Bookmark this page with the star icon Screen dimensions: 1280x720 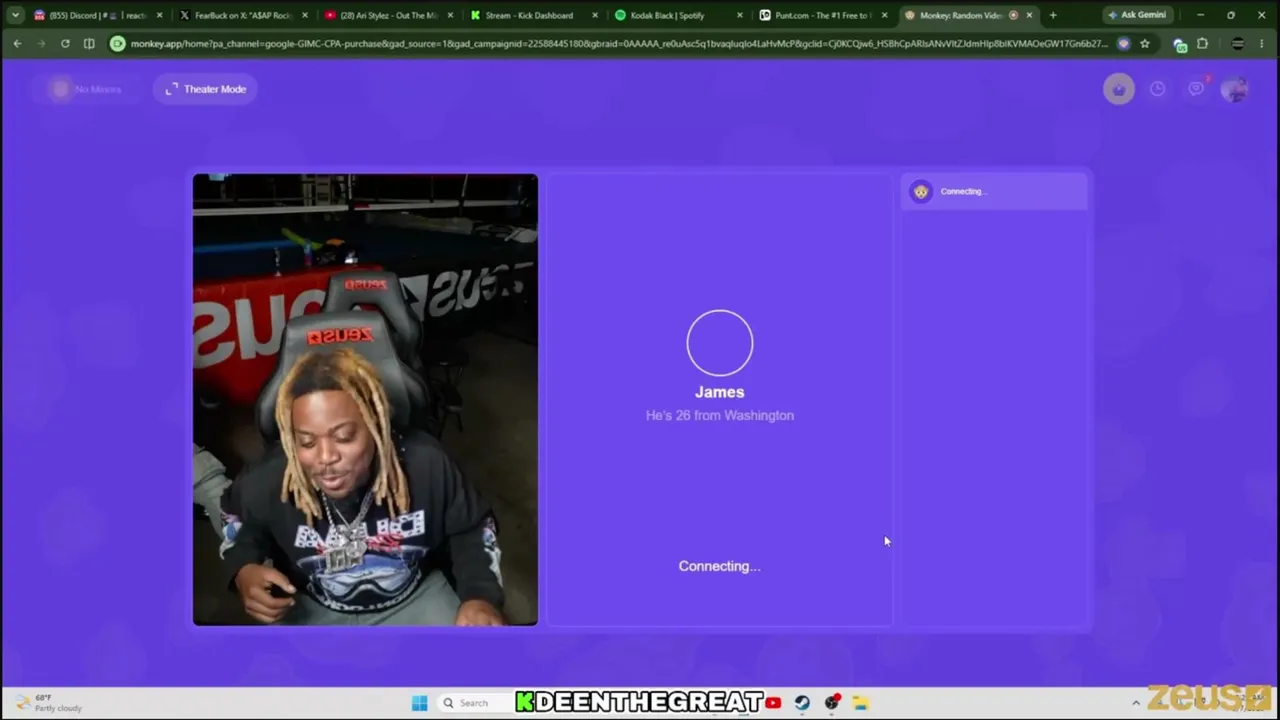point(1145,44)
